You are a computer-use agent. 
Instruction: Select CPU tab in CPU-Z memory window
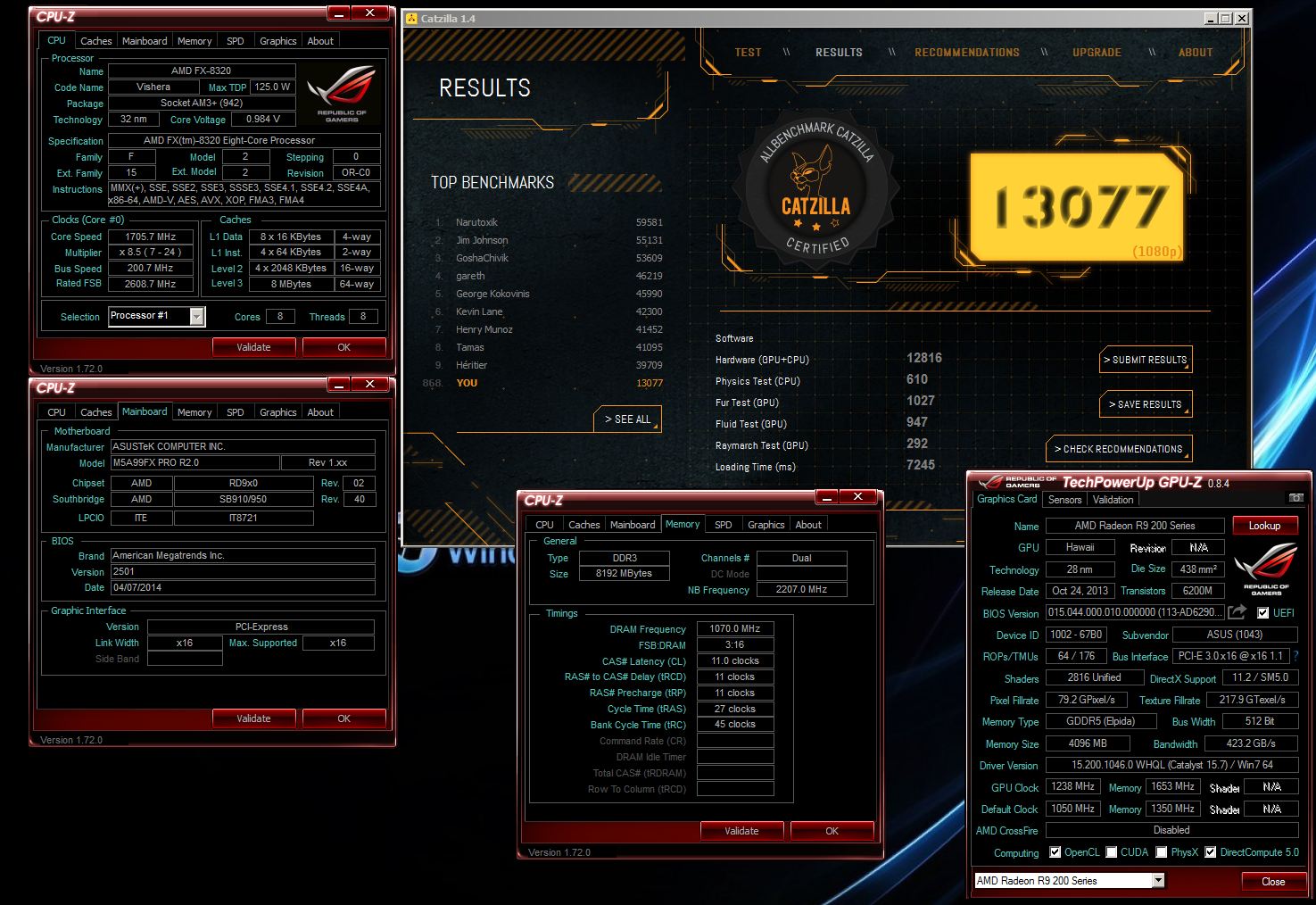point(544,525)
